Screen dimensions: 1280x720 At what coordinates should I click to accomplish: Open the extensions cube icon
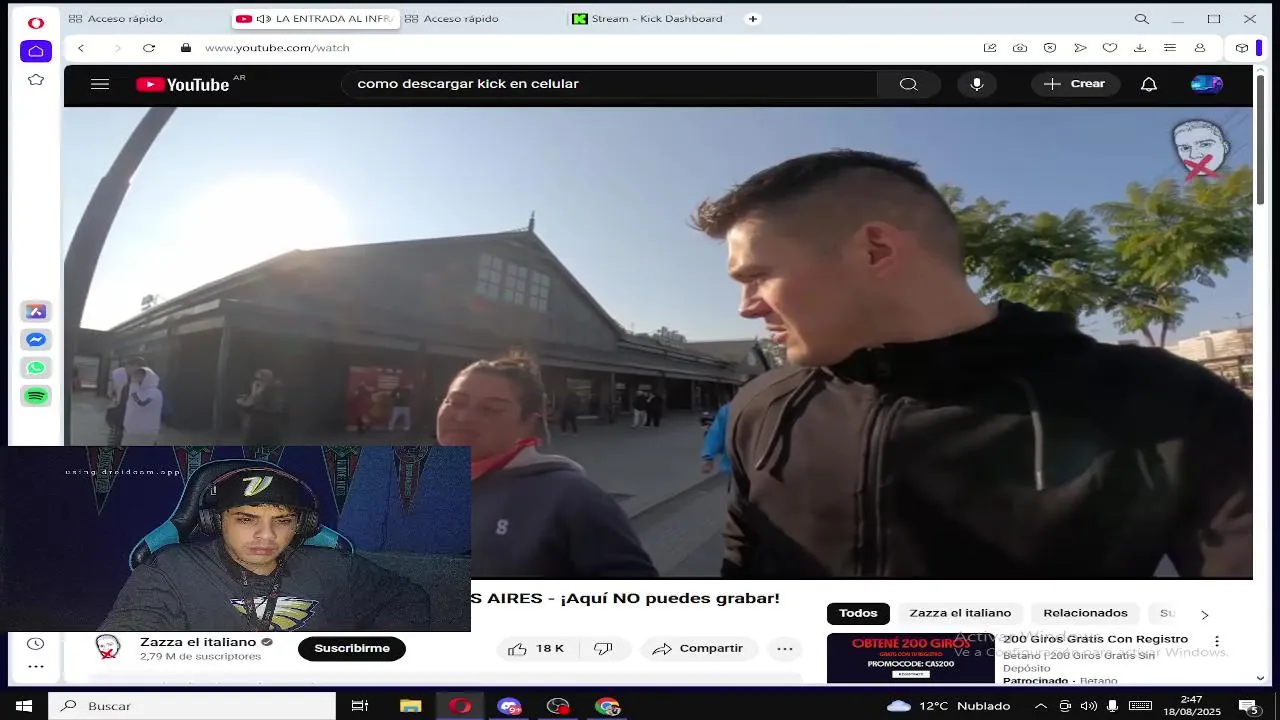point(1242,48)
